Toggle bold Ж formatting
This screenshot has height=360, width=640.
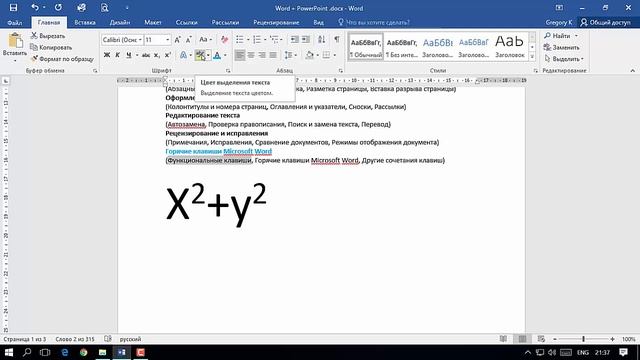click(x=107, y=55)
